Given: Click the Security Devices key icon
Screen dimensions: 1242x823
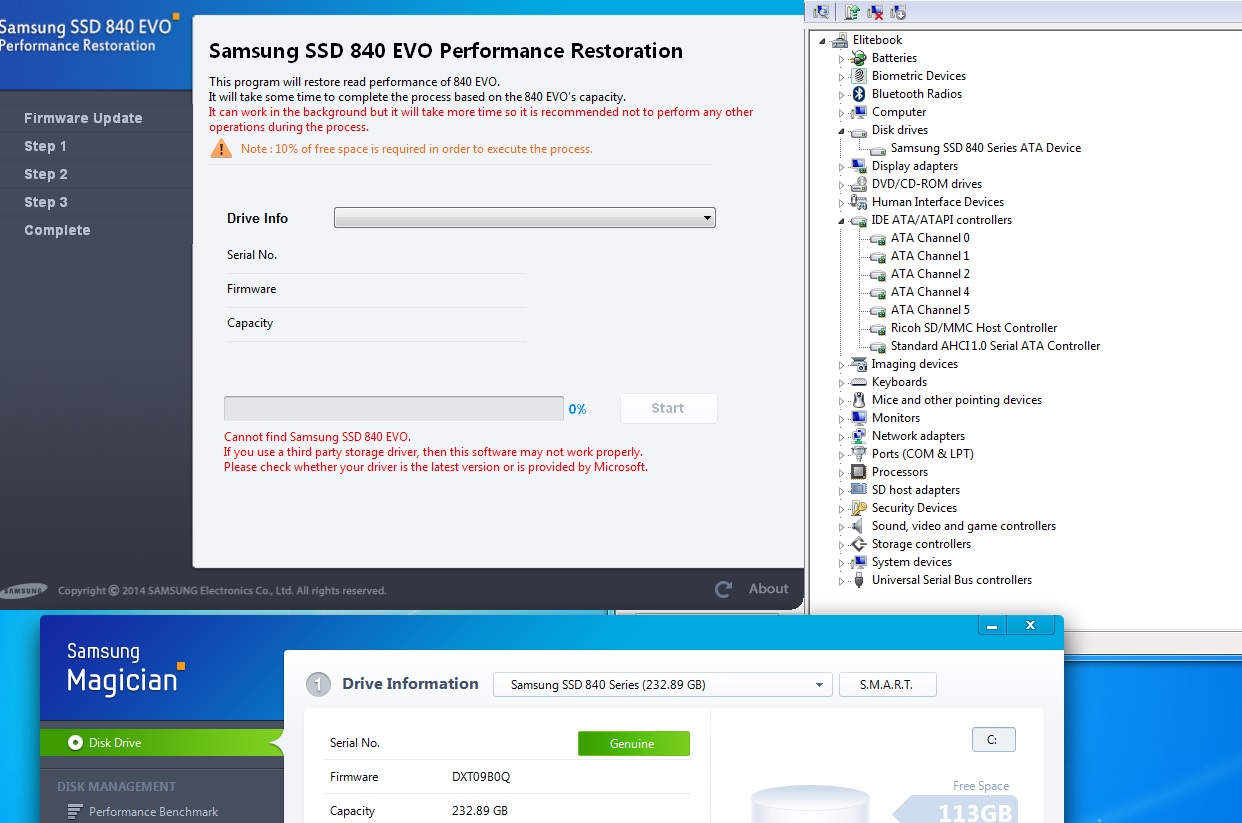Looking at the screenshot, I should click(858, 508).
